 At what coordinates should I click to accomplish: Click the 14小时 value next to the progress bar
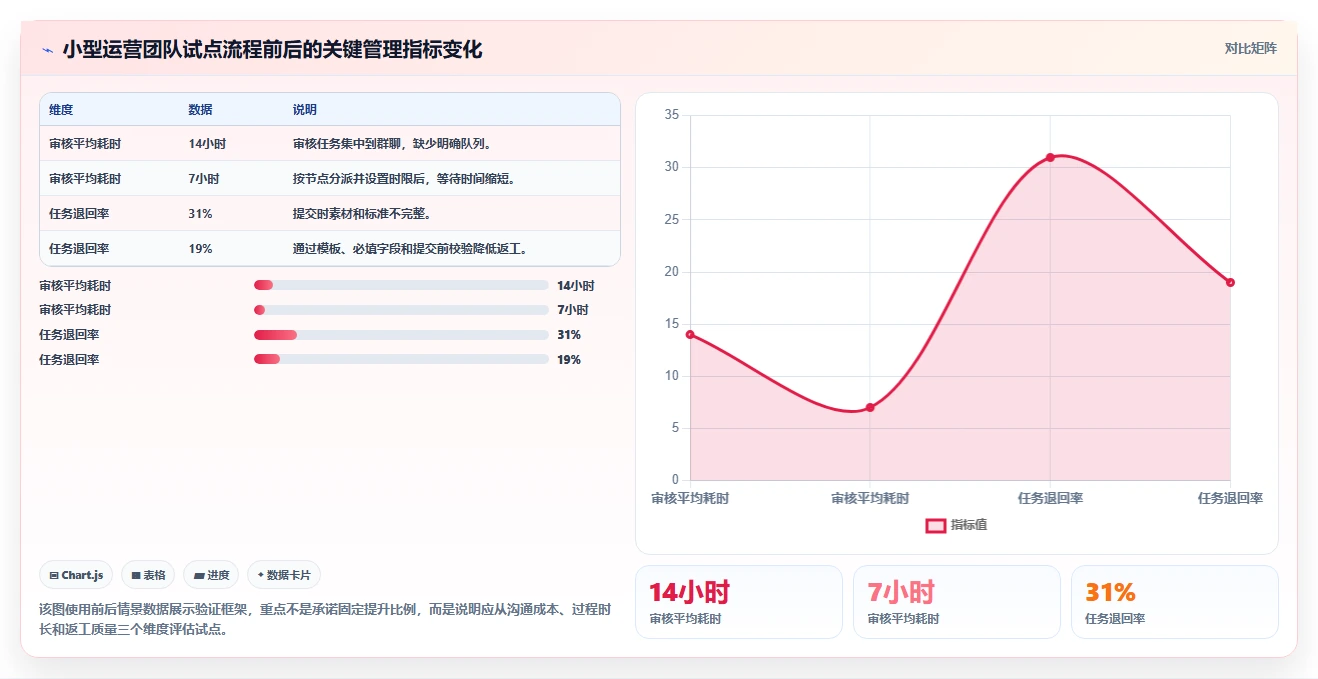pyautogui.click(x=576, y=286)
